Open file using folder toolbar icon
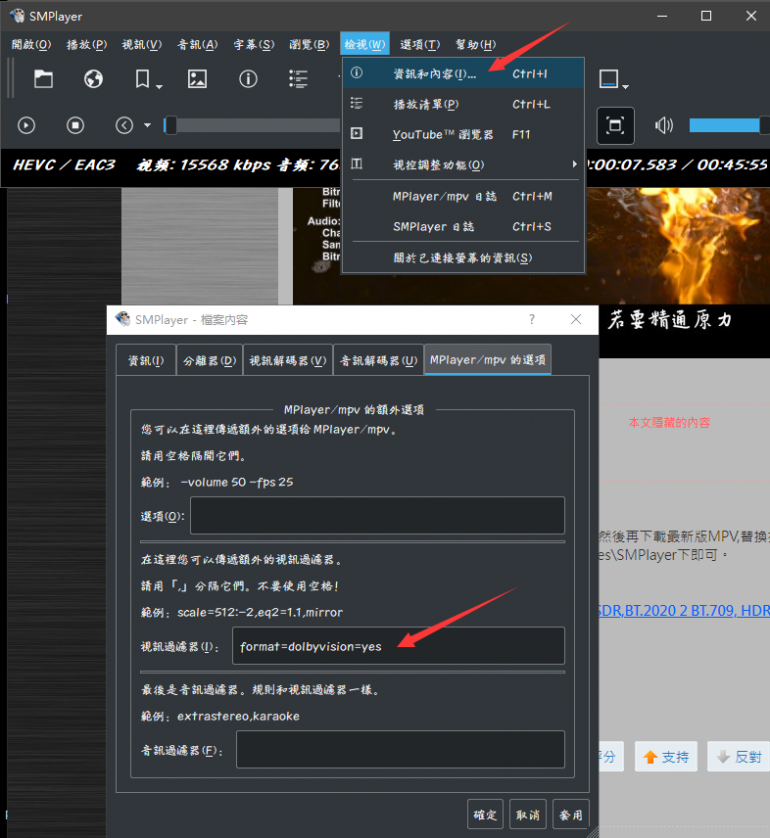770x838 pixels. tap(43, 79)
